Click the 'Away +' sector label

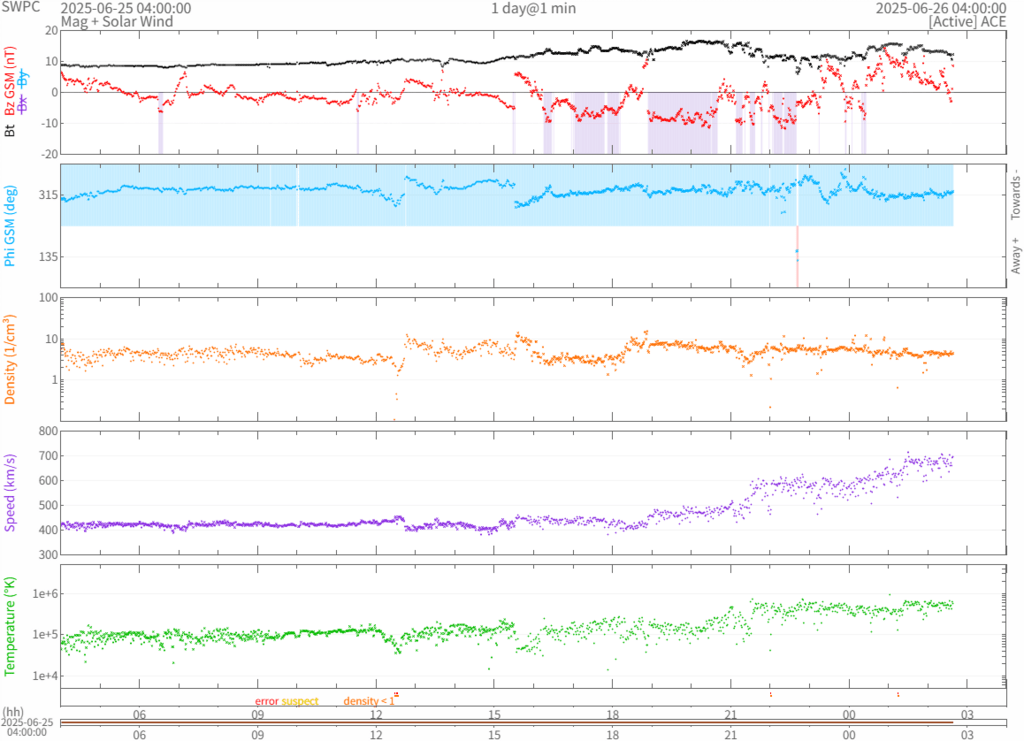click(x=1015, y=256)
